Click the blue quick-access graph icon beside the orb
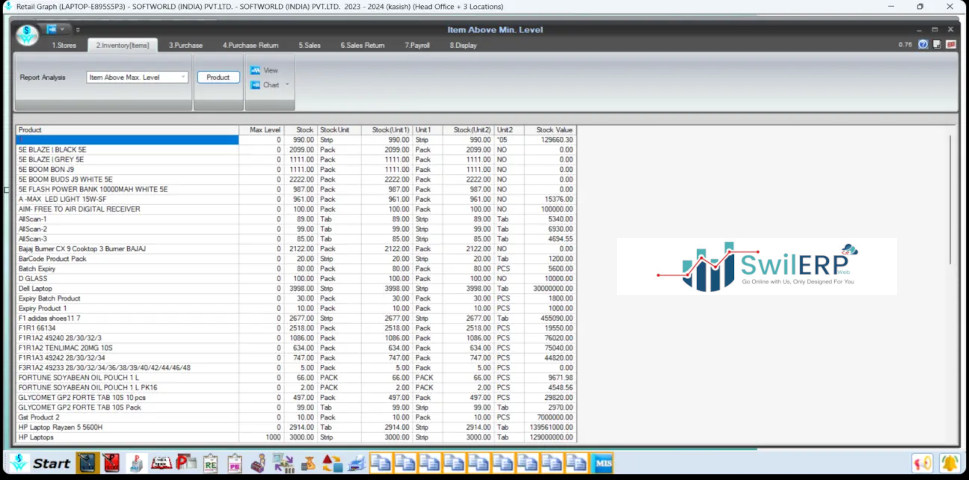Viewport: 969px width, 480px height. coord(51,29)
